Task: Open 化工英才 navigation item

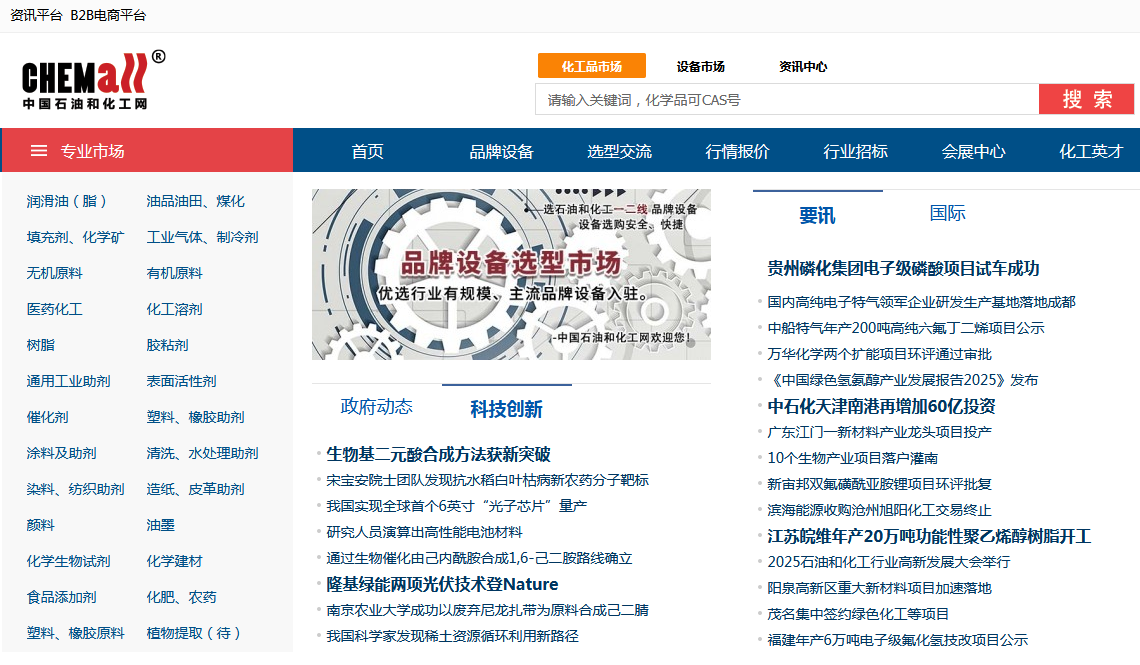Action: point(1090,151)
